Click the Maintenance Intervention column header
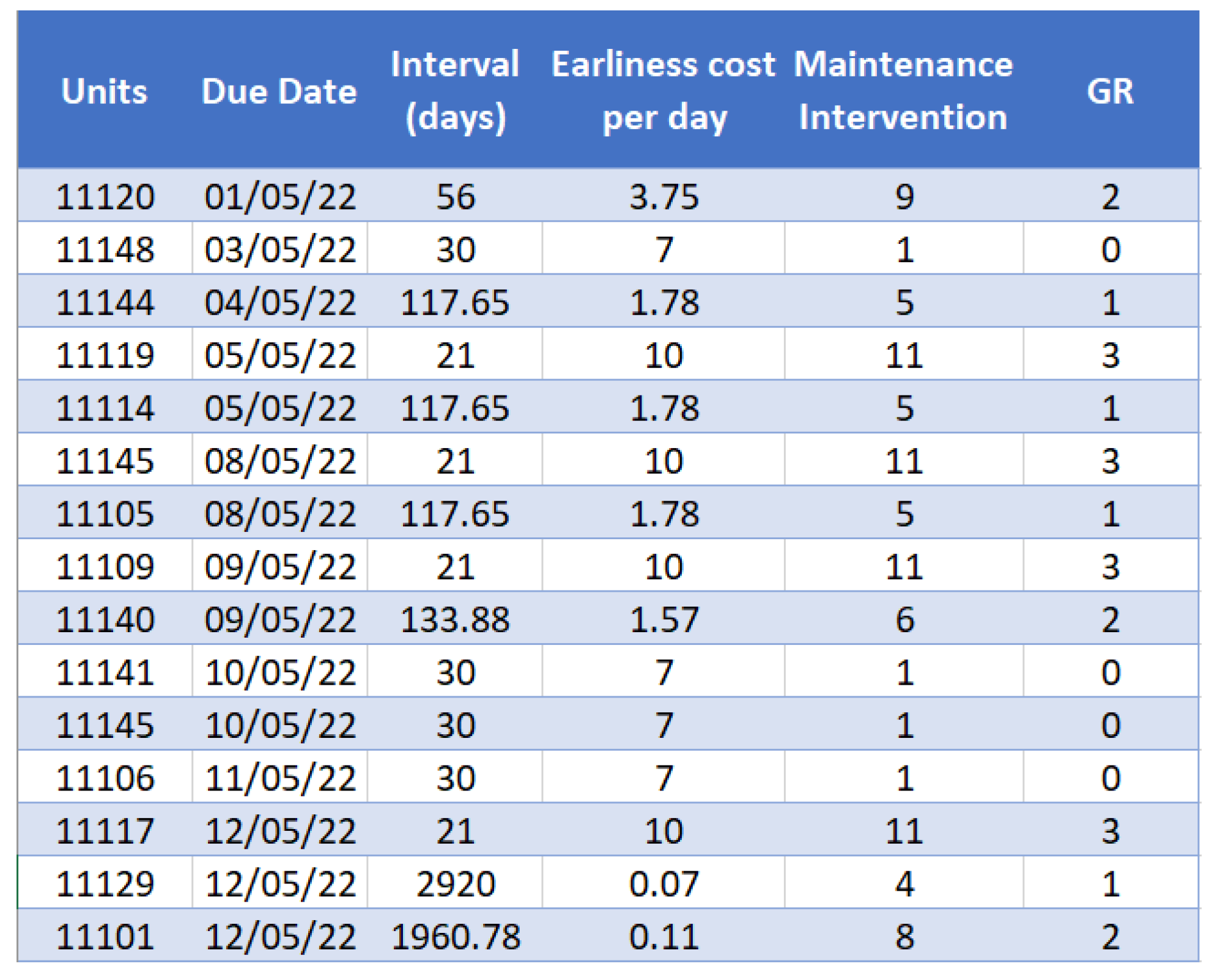This screenshot has width=1220, height=980. 903,90
